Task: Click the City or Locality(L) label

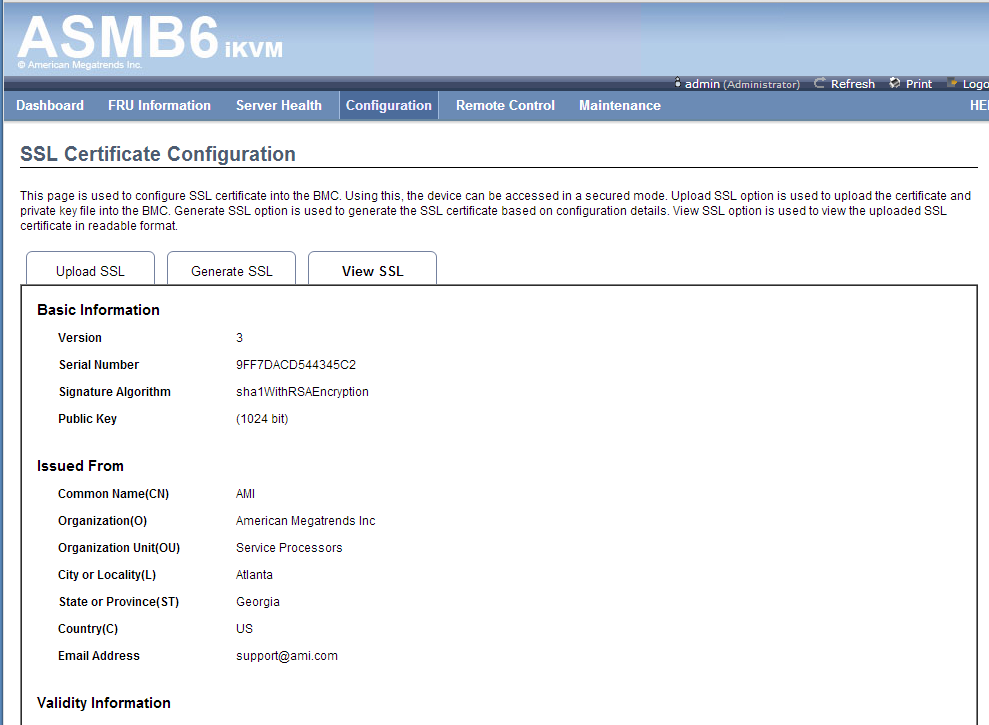Action: (x=107, y=575)
